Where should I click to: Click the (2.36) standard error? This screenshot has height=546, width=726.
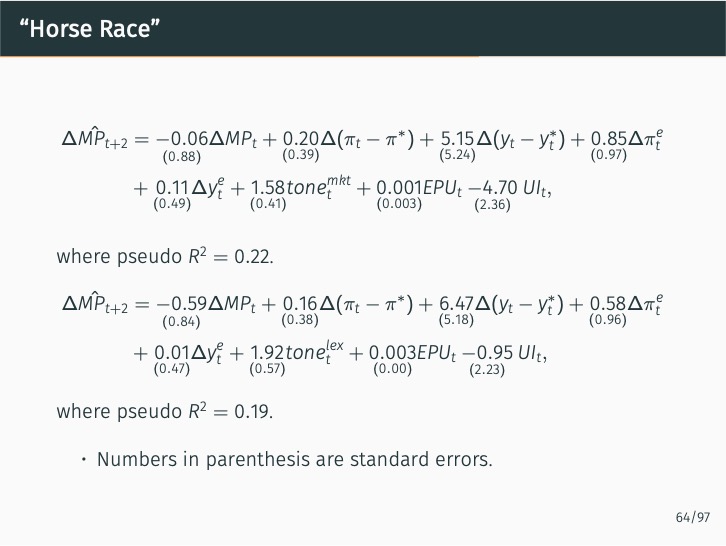pyautogui.click(x=492, y=205)
